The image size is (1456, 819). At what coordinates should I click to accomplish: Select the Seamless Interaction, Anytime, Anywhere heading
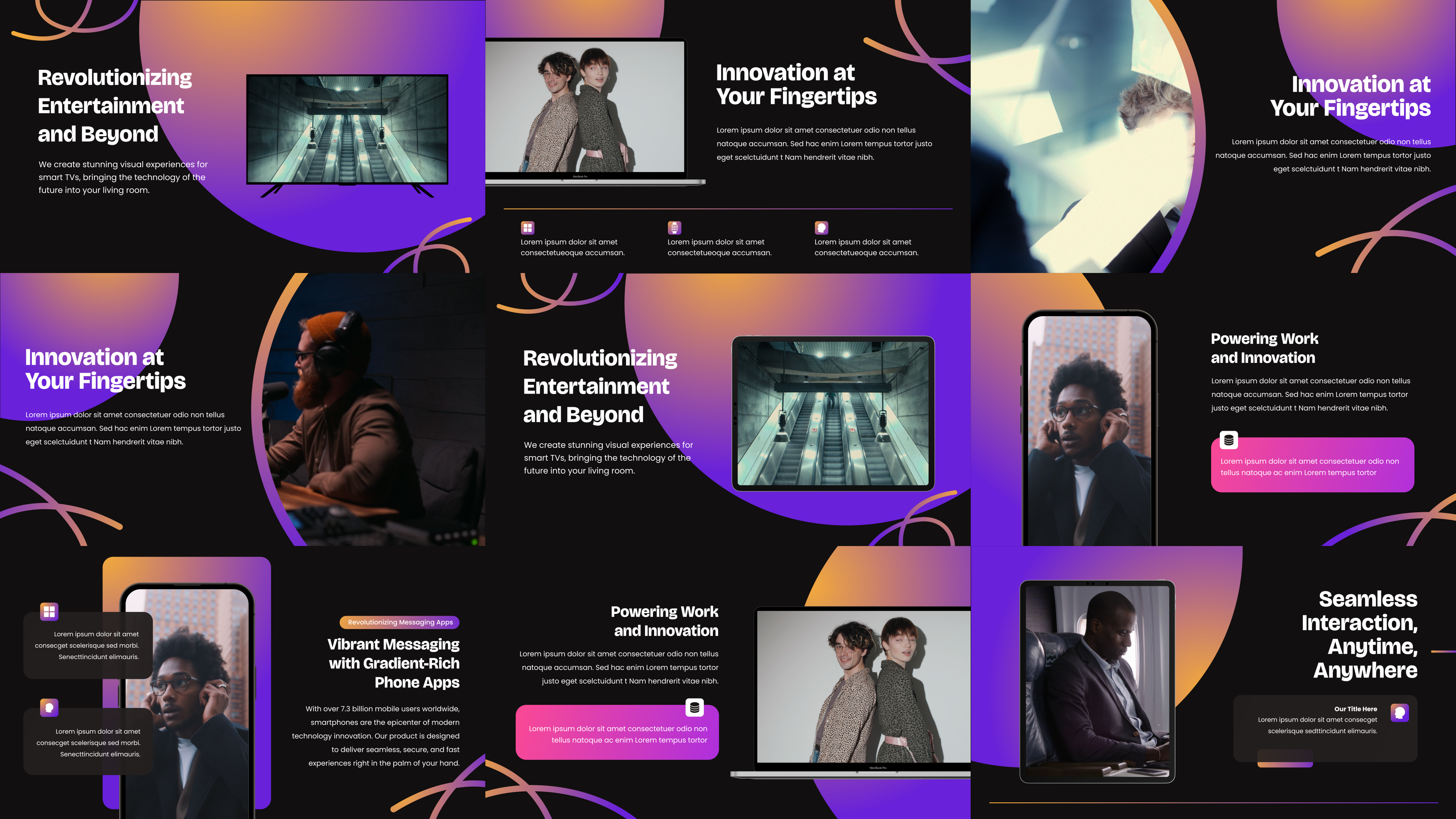click(1359, 634)
